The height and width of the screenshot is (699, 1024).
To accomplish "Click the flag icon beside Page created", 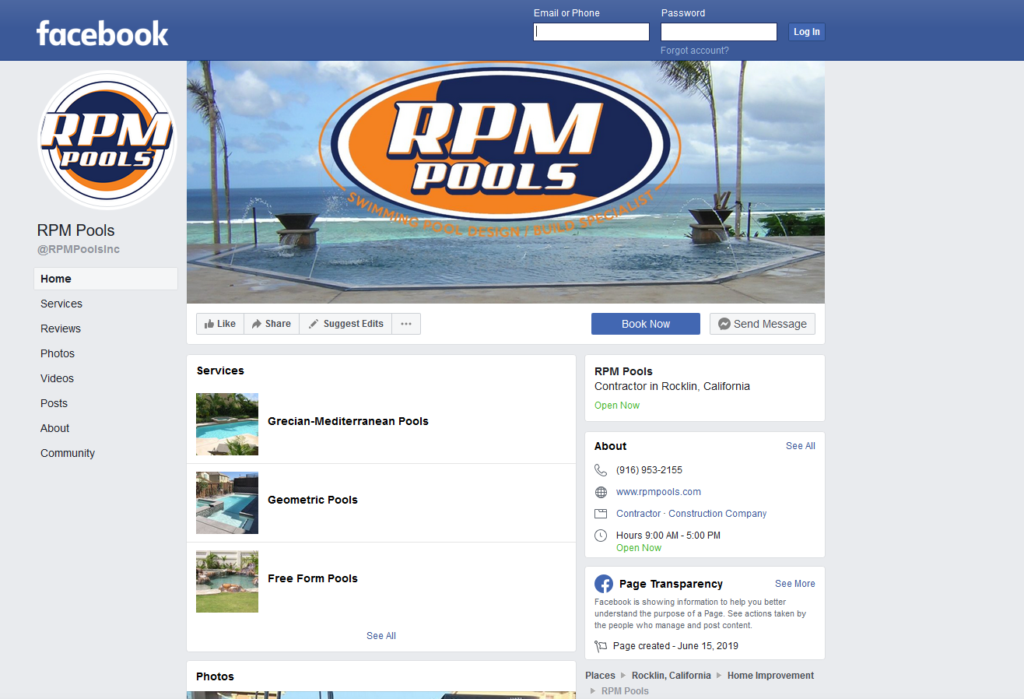I will tap(600, 646).
